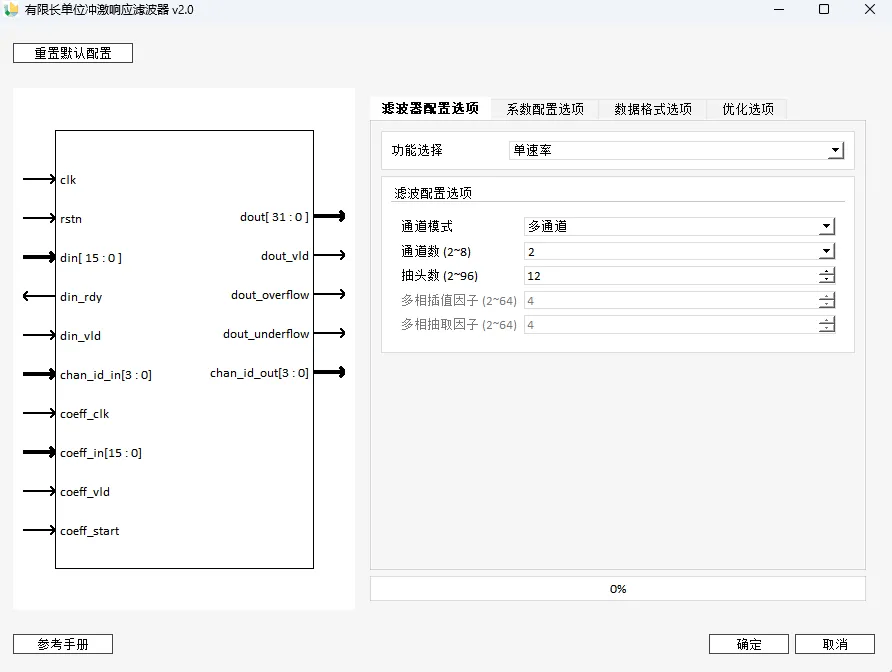Cancel with the 取消 button
Image resolution: width=892 pixels, height=672 pixels.
pyautogui.click(x=835, y=644)
